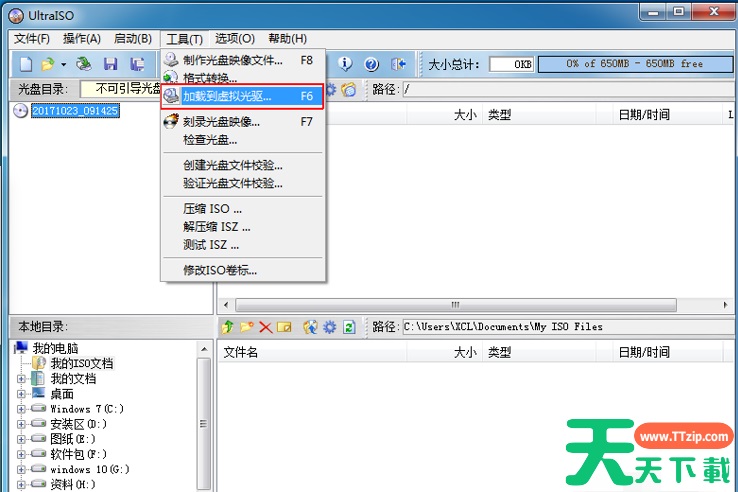Screen dimensions: 738x492
Task: Click the new folder icon in local directory toolbar
Action: (x=246, y=327)
